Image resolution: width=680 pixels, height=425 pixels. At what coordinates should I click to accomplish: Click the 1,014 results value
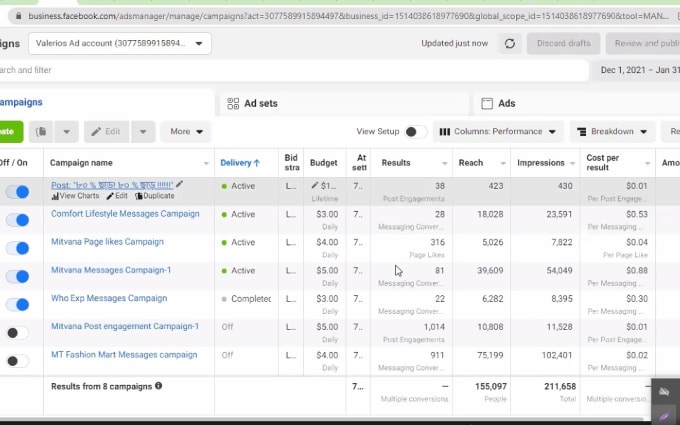pos(434,327)
